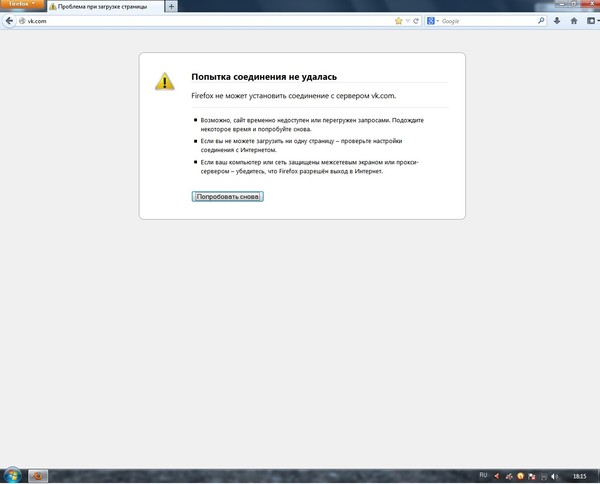This screenshot has width=600, height=484.
Task: Bookmark this page with the star icon
Action: tap(399, 21)
